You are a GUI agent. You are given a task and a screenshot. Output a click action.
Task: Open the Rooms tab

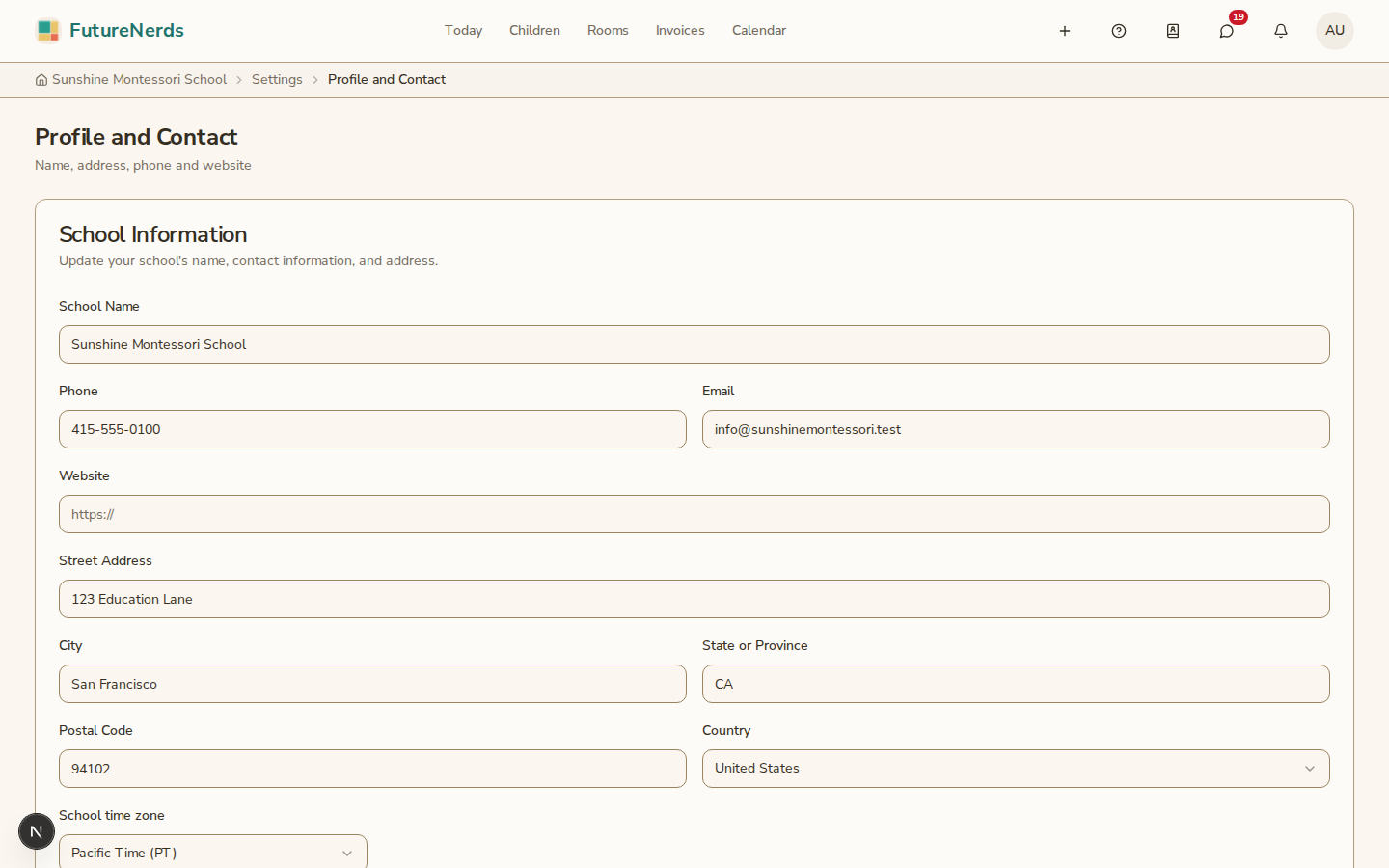click(x=608, y=31)
